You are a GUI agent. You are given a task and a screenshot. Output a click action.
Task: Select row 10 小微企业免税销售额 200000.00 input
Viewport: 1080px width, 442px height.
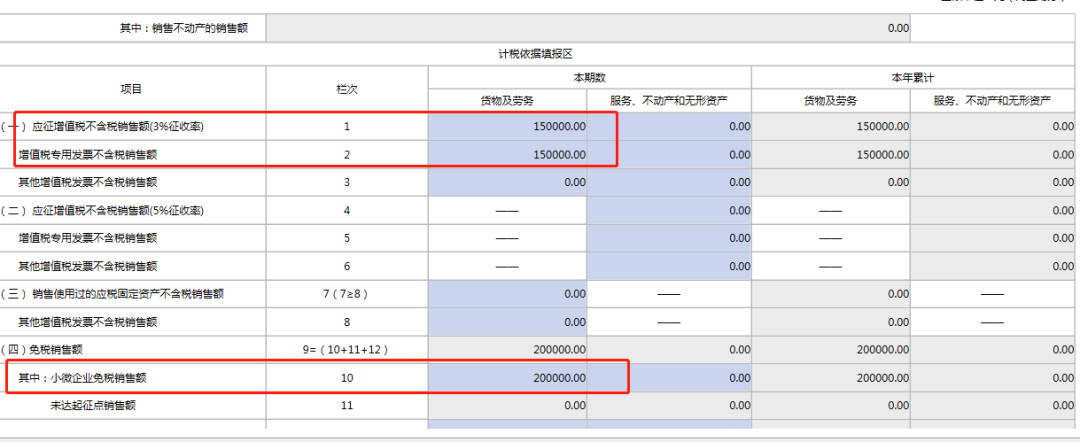point(508,378)
